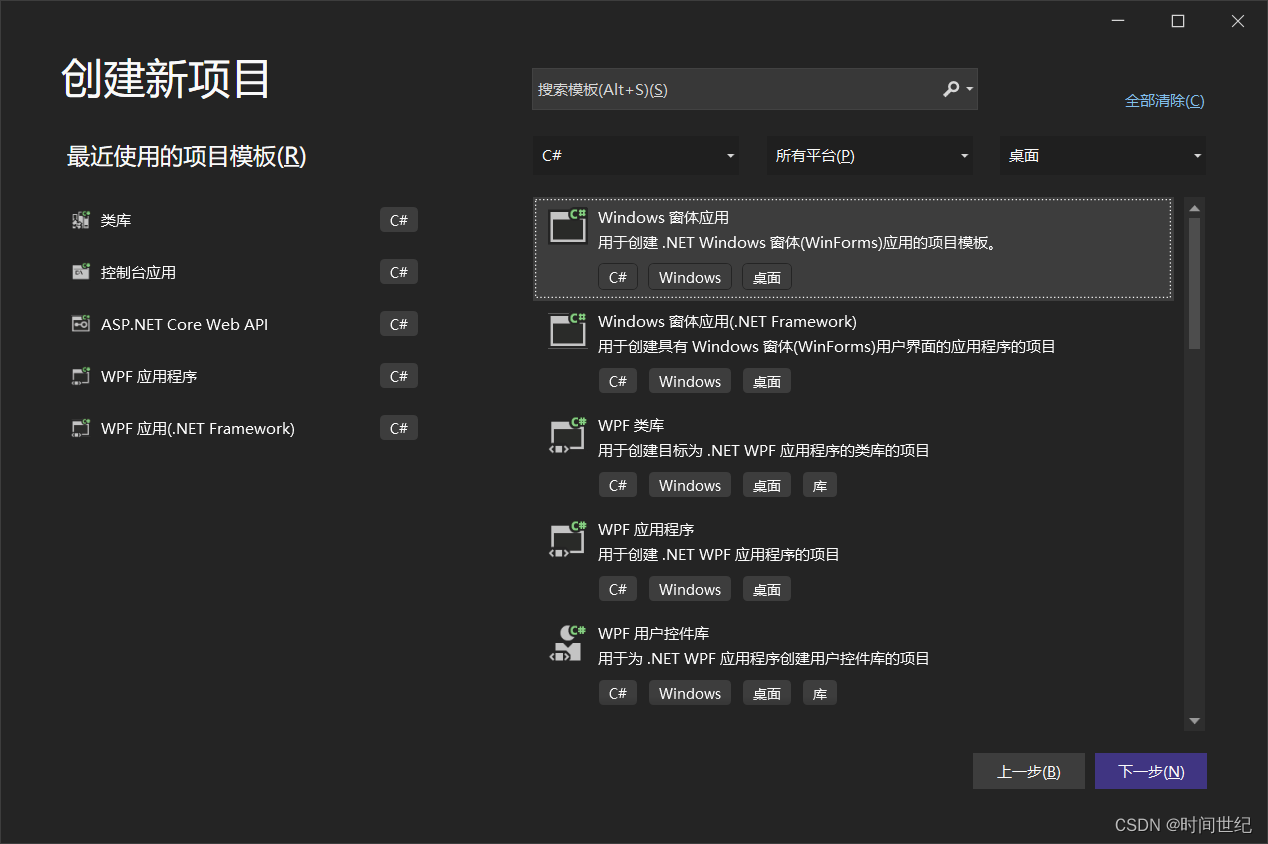The height and width of the screenshot is (844, 1268).
Task: Select the WPF 用户控件库 template icon
Action: pos(567,642)
